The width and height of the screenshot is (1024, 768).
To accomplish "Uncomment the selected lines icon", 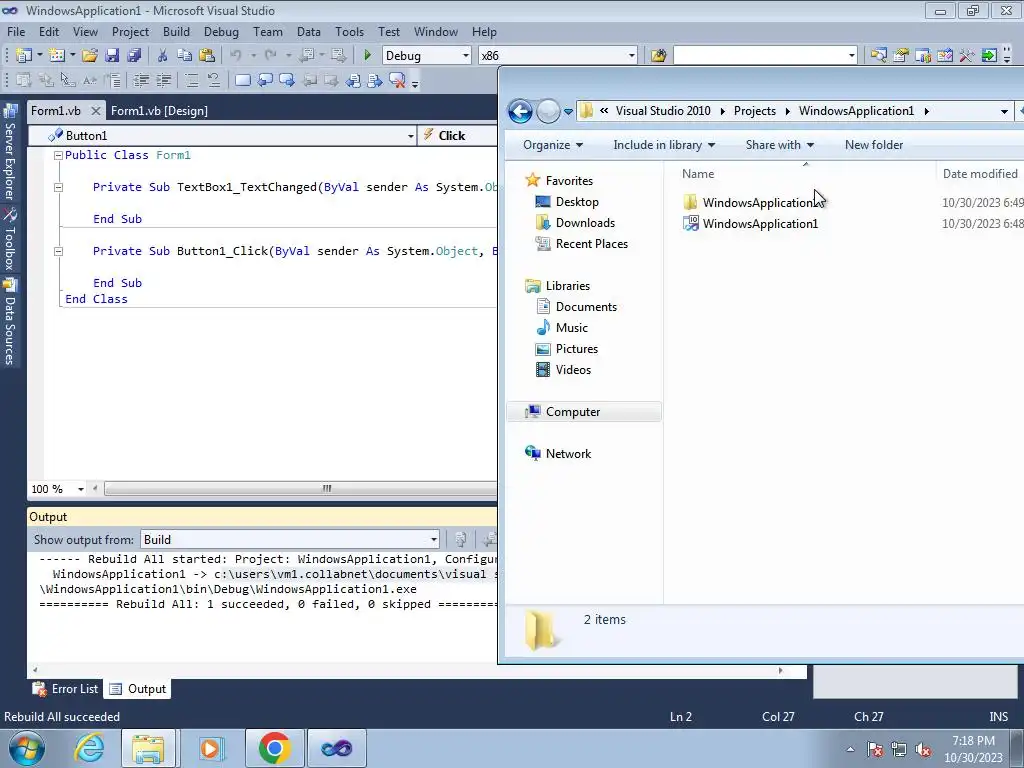I will (214, 80).
